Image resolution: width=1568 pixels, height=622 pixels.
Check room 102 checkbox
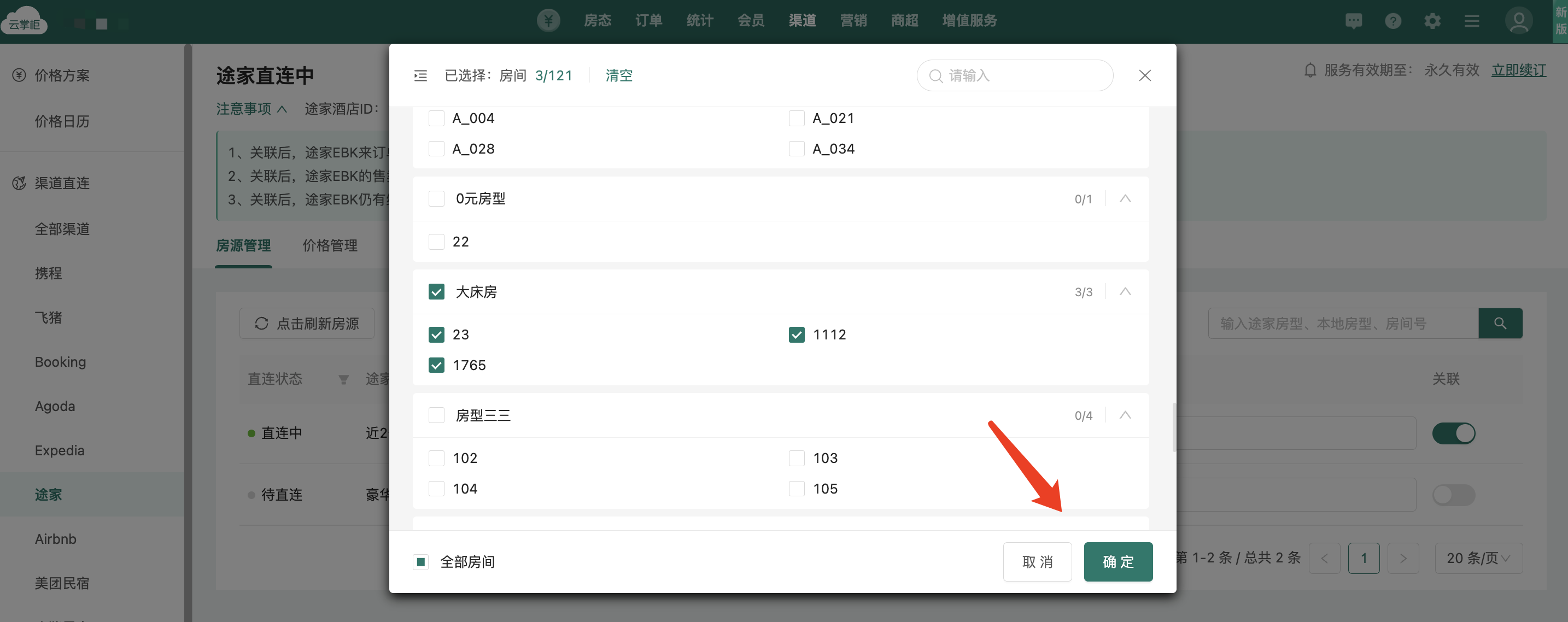point(436,457)
